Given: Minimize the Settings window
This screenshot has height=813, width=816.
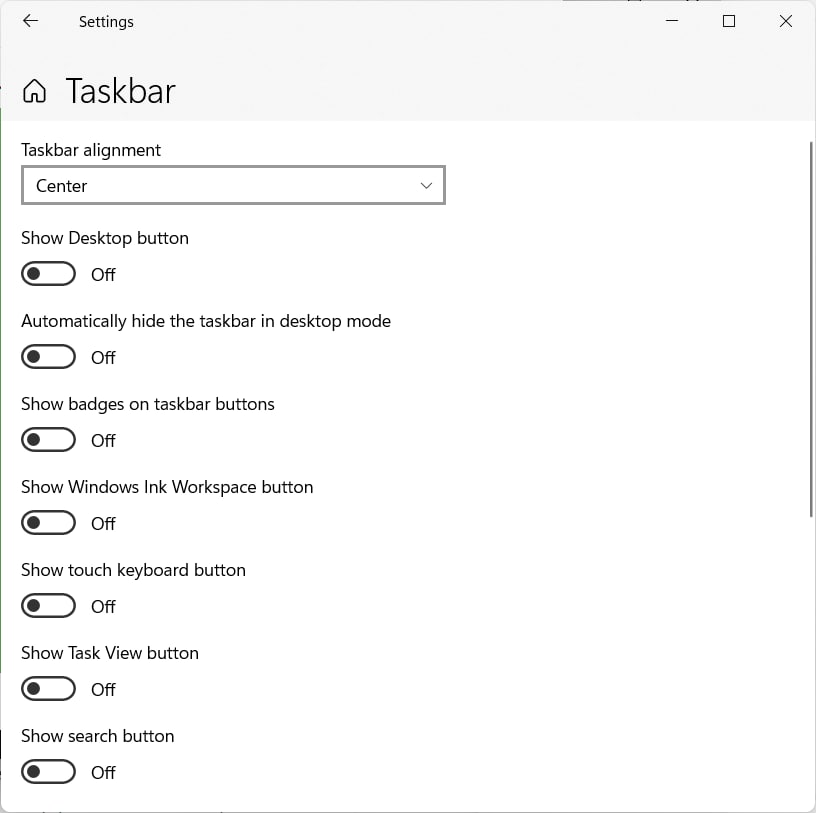Looking at the screenshot, I should click(x=672, y=21).
